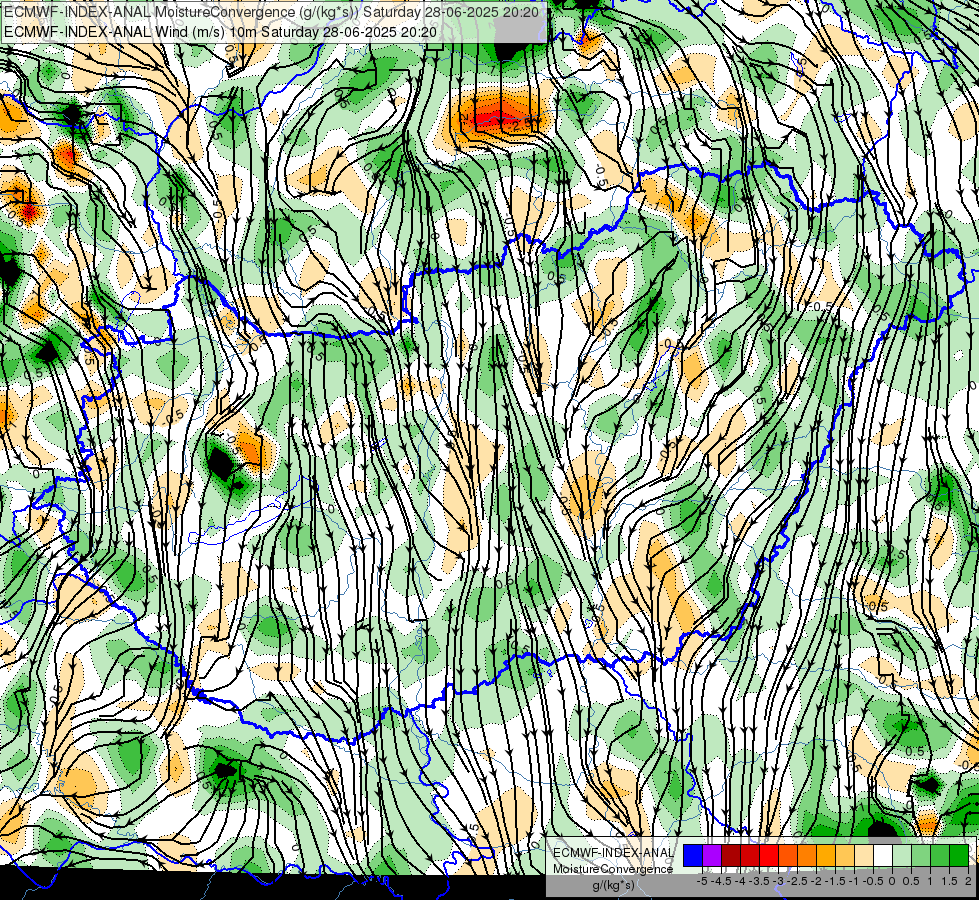Click the 'g/(kg*s)' unit label in legend
979x900 pixels.
[x=613, y=885]
